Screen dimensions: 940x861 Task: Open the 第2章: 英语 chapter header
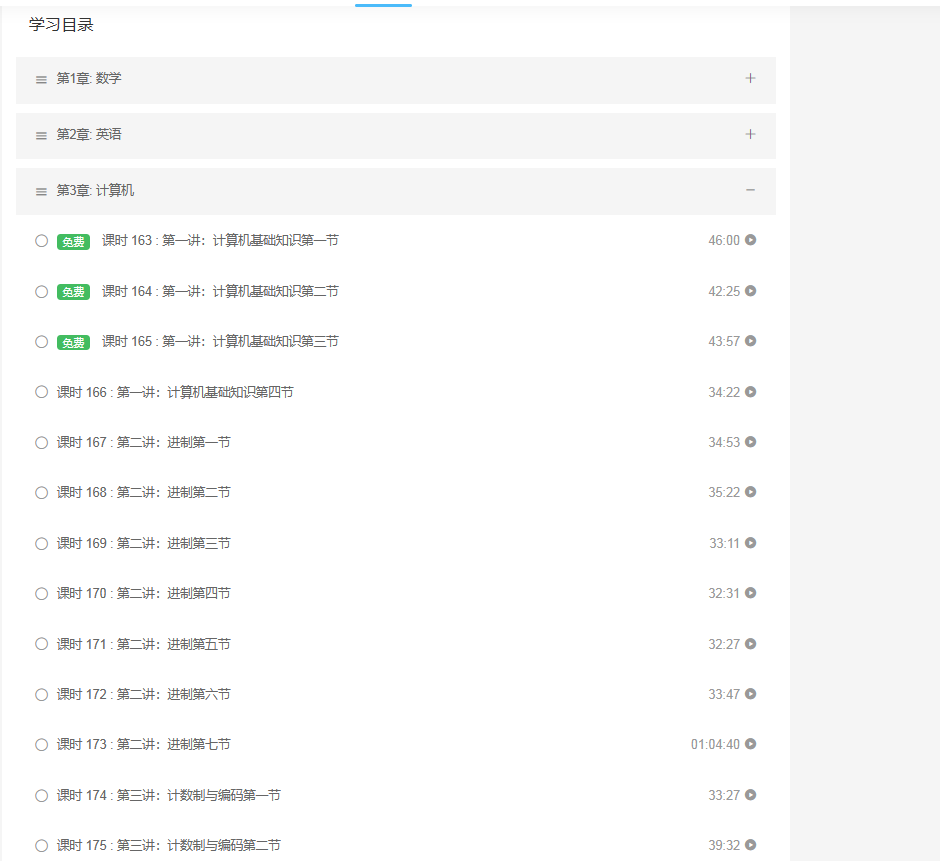89,134
